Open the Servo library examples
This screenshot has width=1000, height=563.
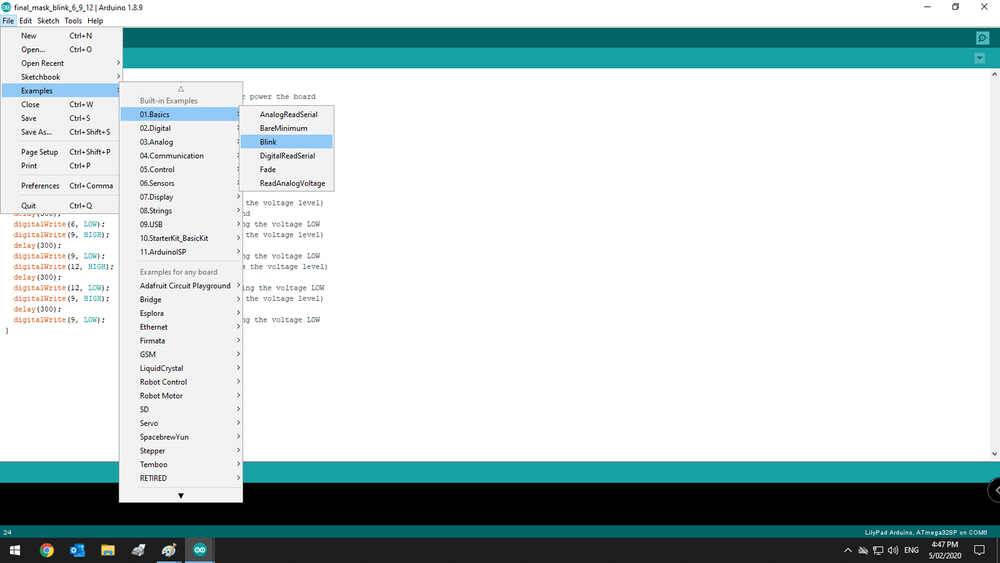(x=180, y=423)
